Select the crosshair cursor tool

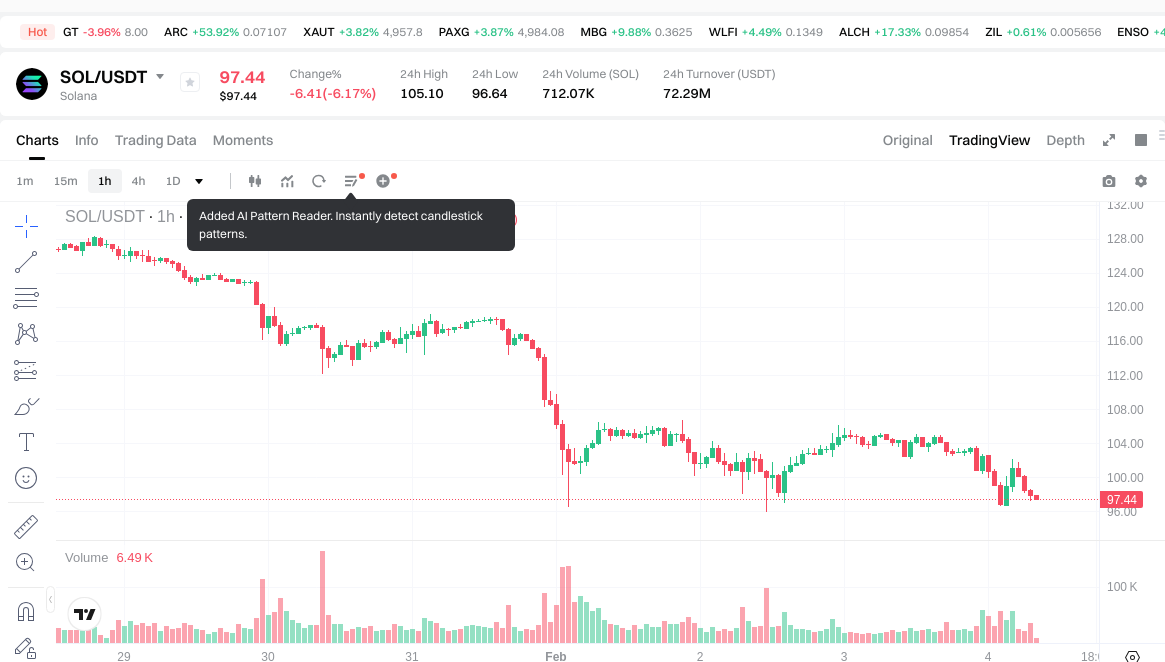pos(26,225)
